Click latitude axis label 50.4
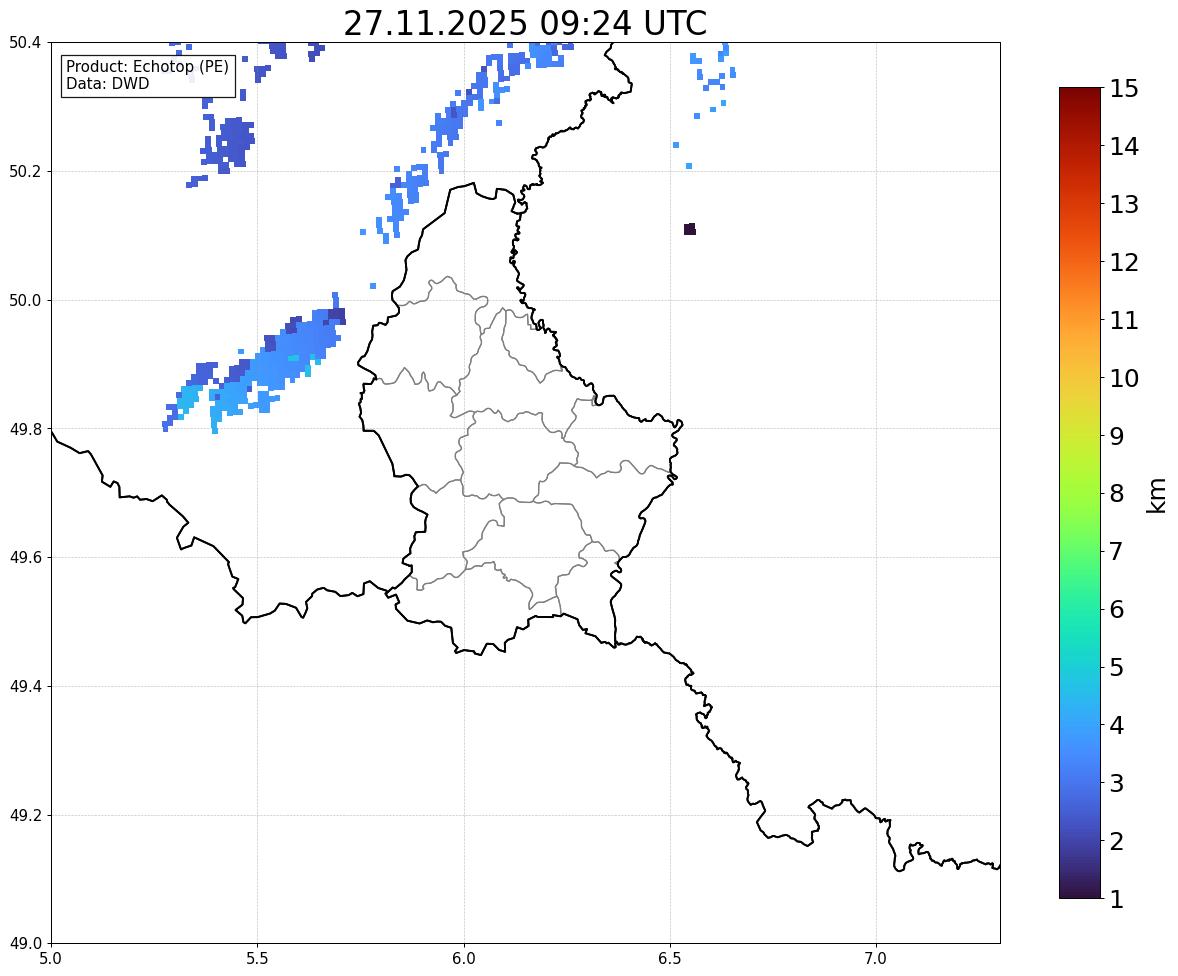 [25, 43]
